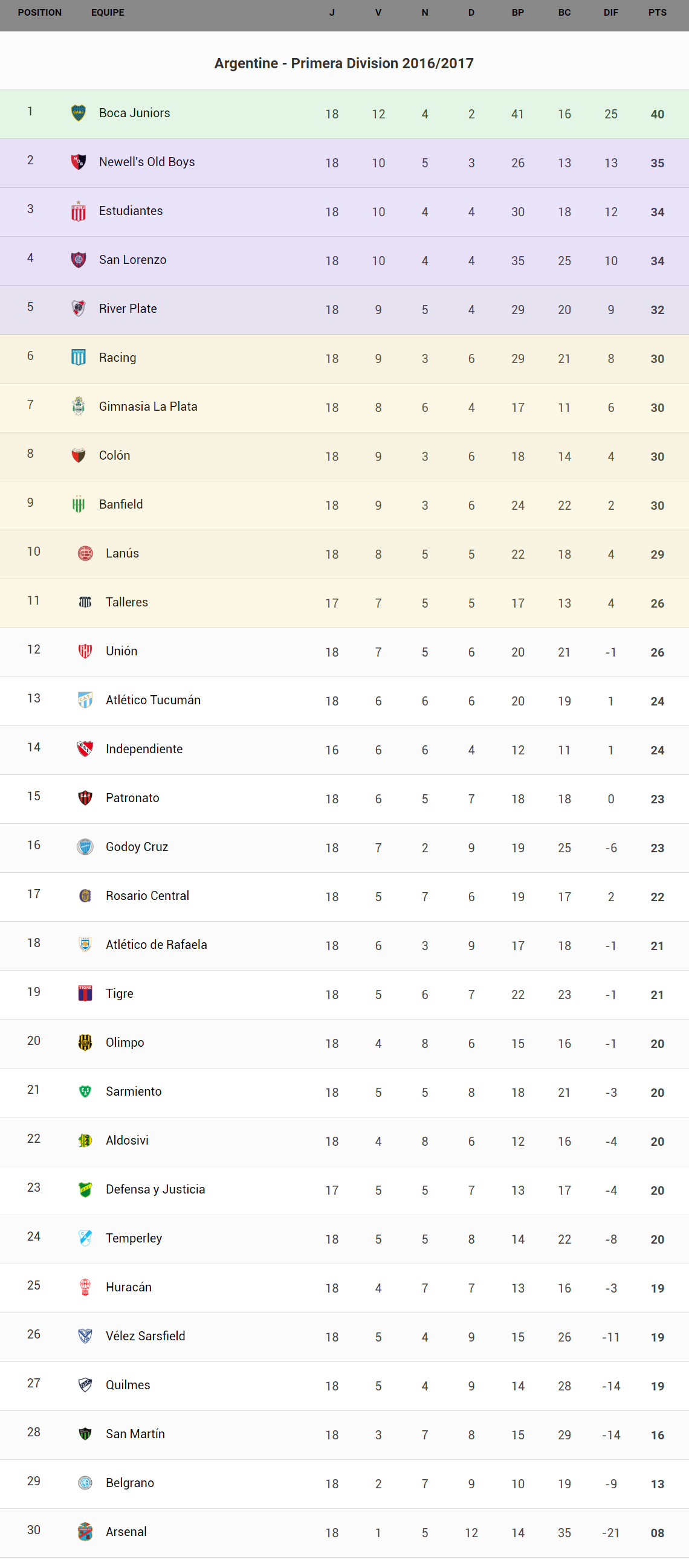Image resolution: width=689 pixels, height=1568 pixels.
Task: Open the Defensa y Justicia link
Action: click(x=155, y=1189)
